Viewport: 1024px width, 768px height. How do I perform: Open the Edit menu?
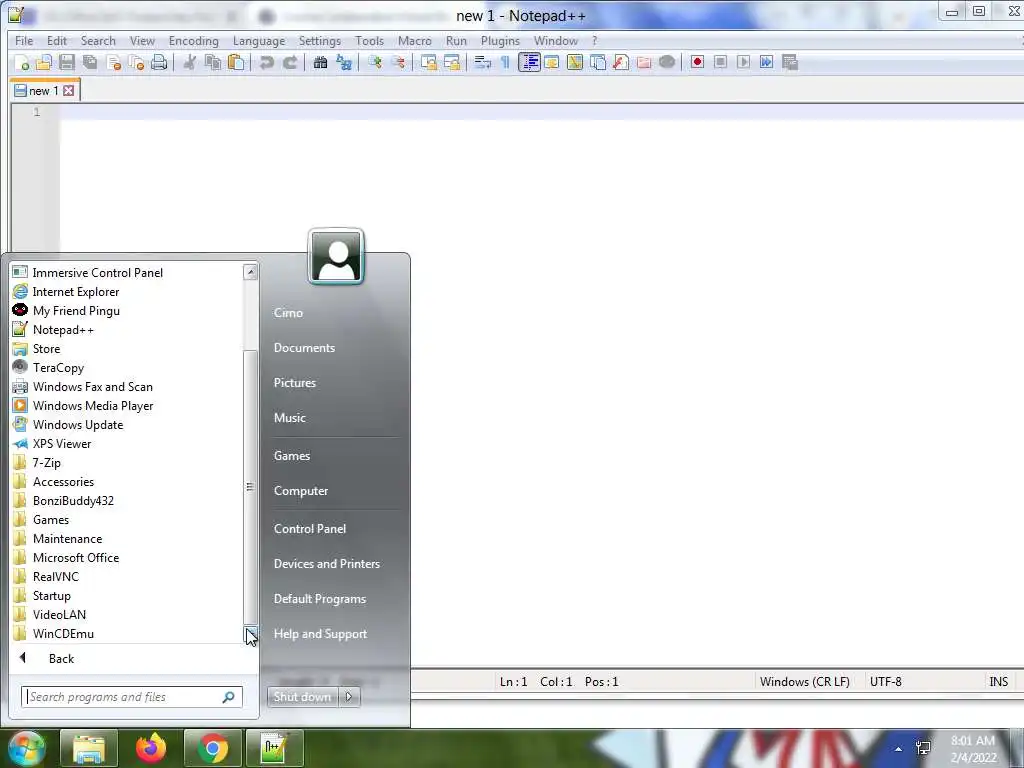[57, 40]
